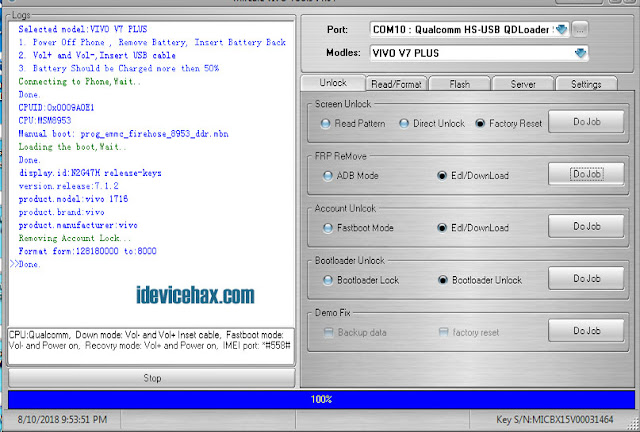
Task: Select the Fastboot Mode radio button
Action: [358, 228]
